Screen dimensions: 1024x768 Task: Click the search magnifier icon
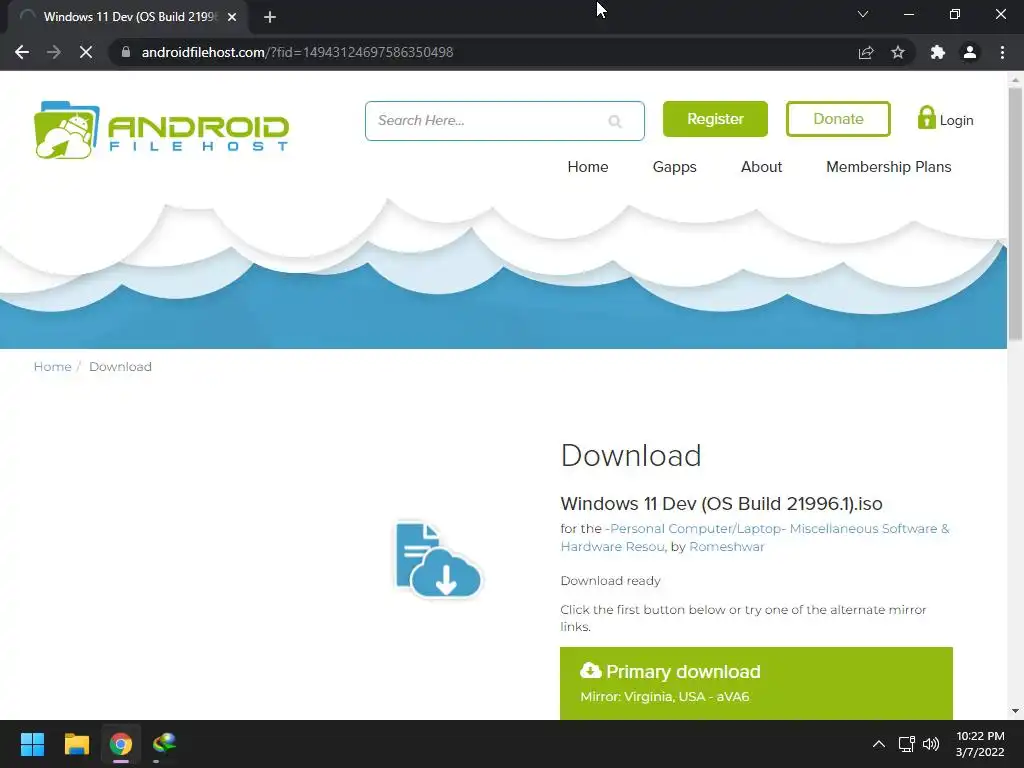(615, 121)
